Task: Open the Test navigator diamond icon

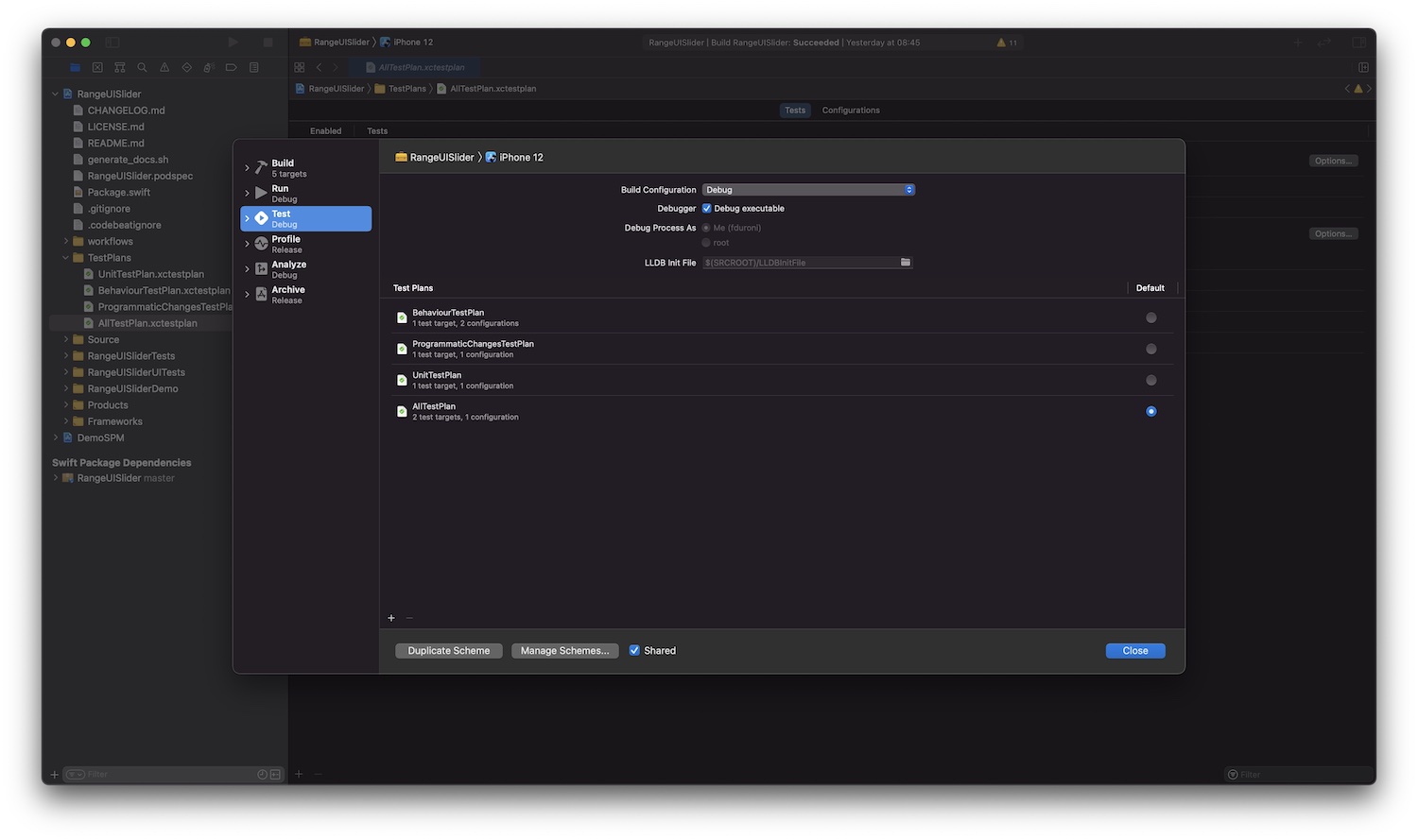Action: point(186,68)
